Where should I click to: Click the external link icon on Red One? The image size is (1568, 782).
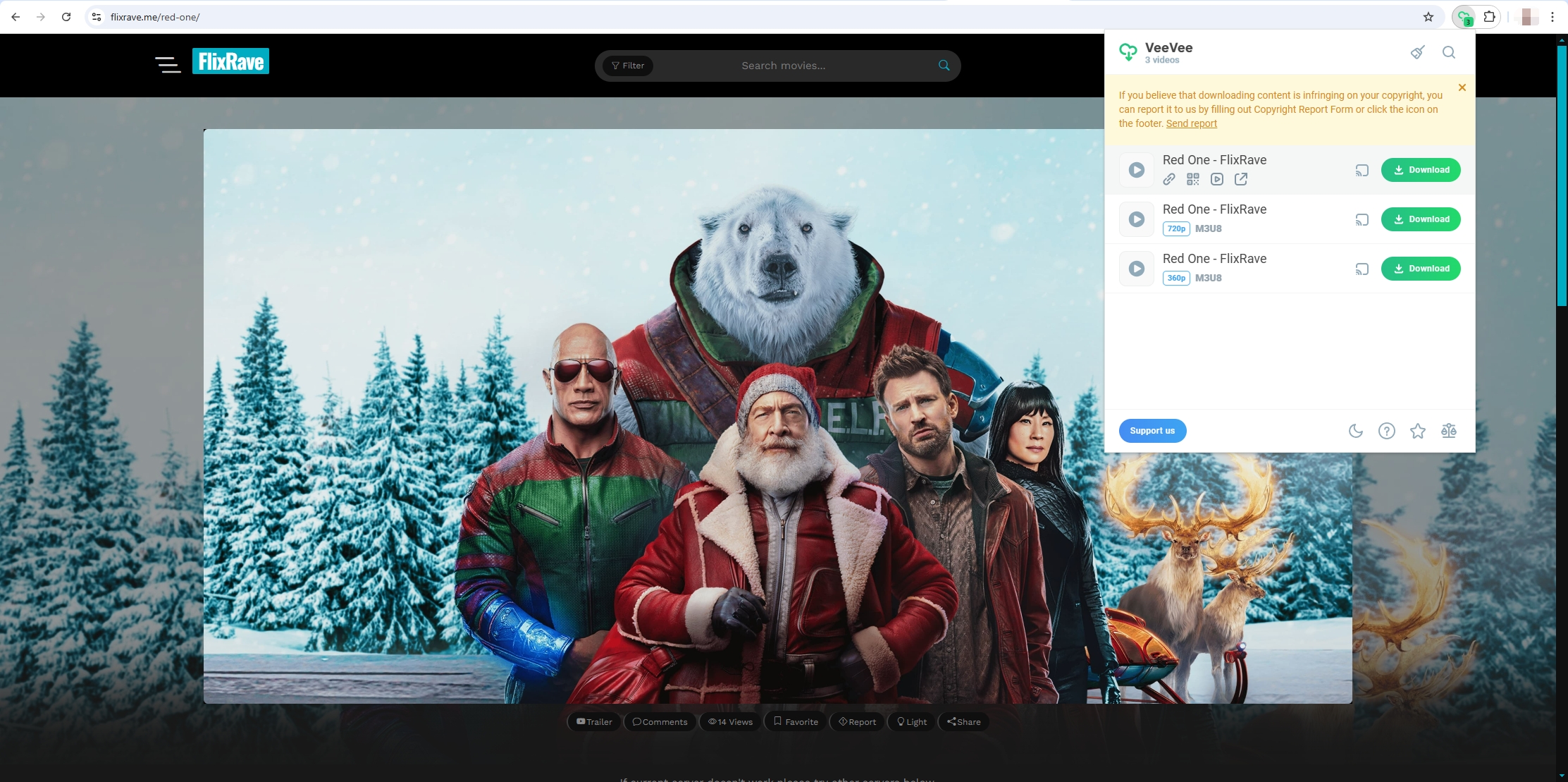pos(1241,179)
